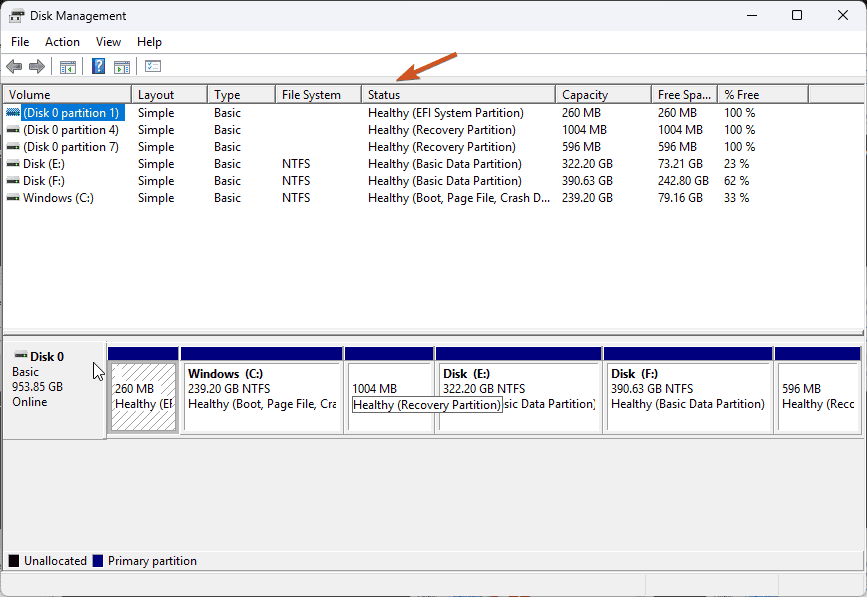Sort by Capacity column header
This screenshot has width=867, height=597.
tap(604, 95)
